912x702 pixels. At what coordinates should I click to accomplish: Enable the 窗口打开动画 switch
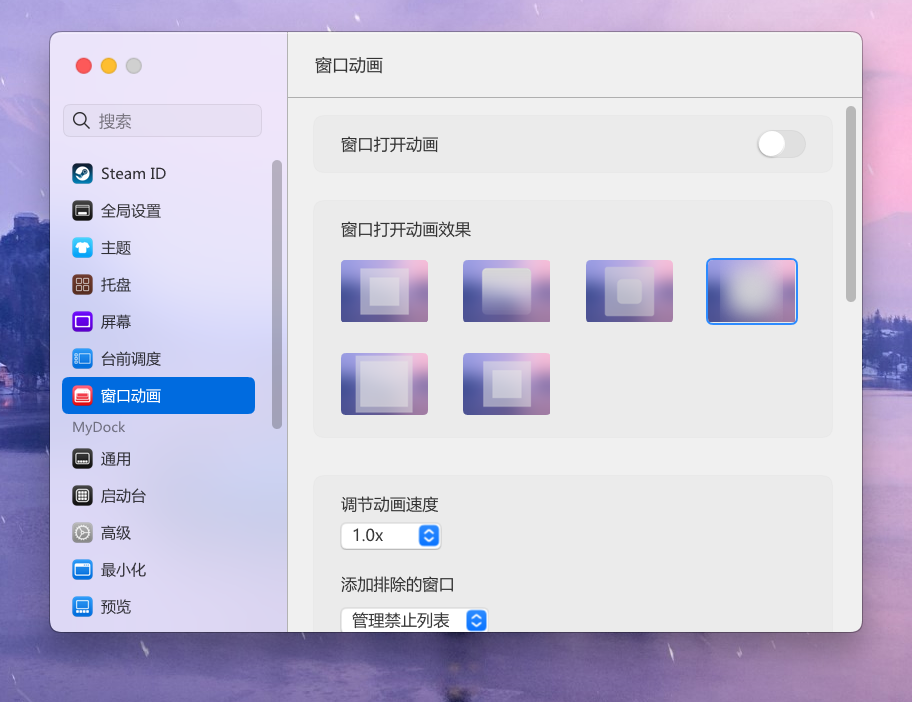pyautogui.click(x=781, y=144)
